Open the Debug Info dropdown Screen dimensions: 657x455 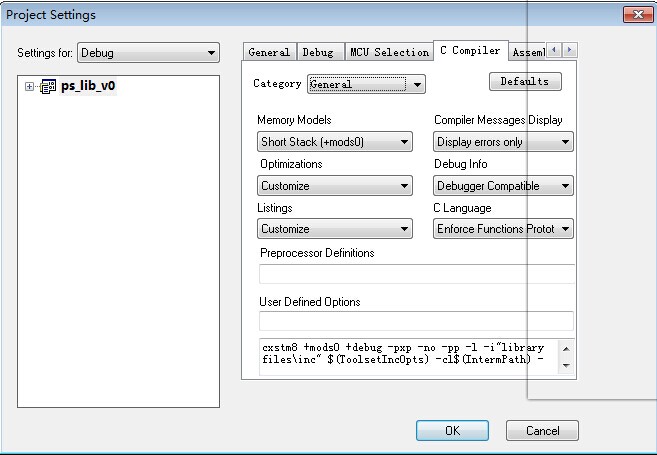tap(503, 186)
